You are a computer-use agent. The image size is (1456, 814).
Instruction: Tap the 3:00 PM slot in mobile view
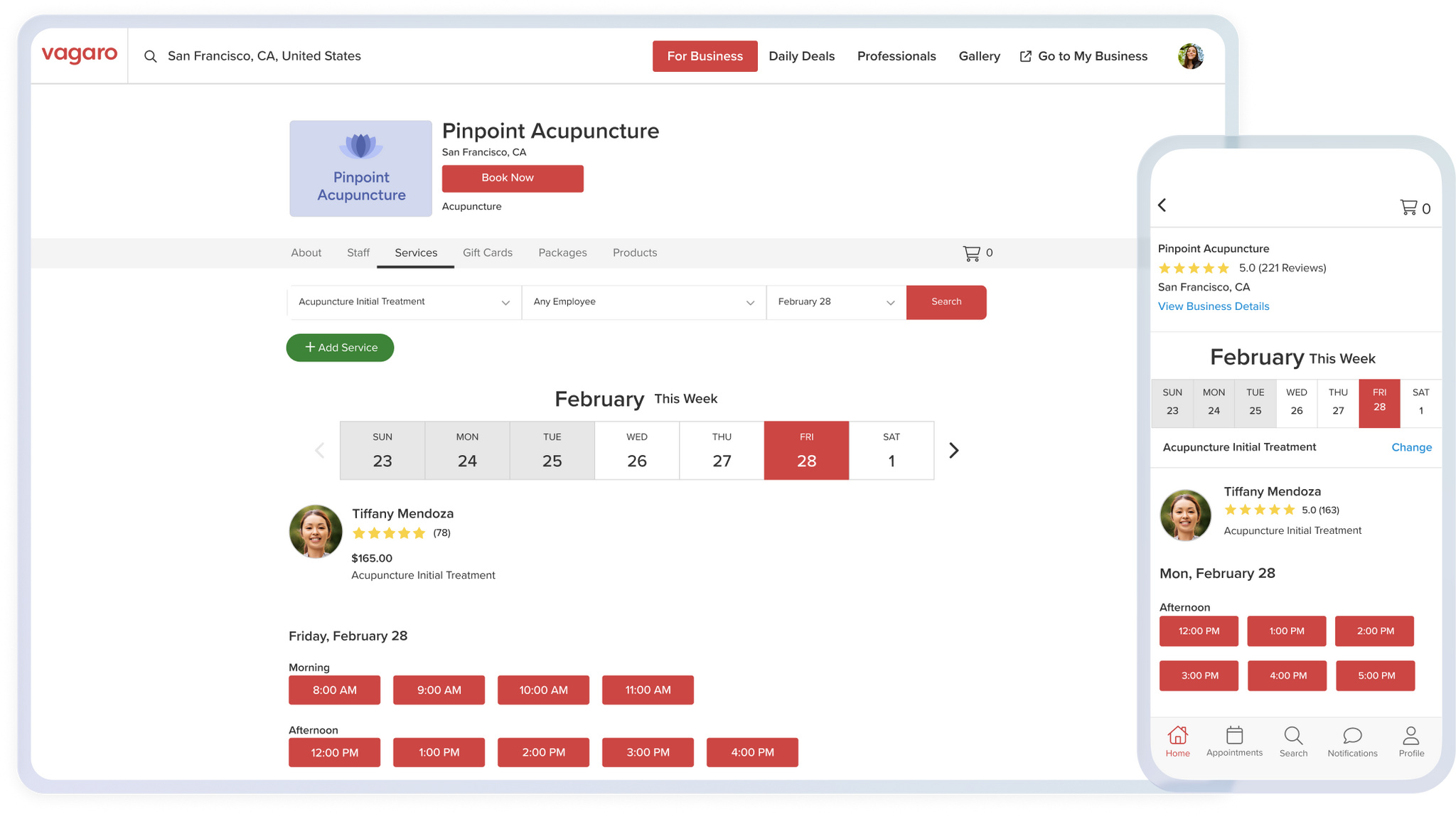tap(1199, 676)
